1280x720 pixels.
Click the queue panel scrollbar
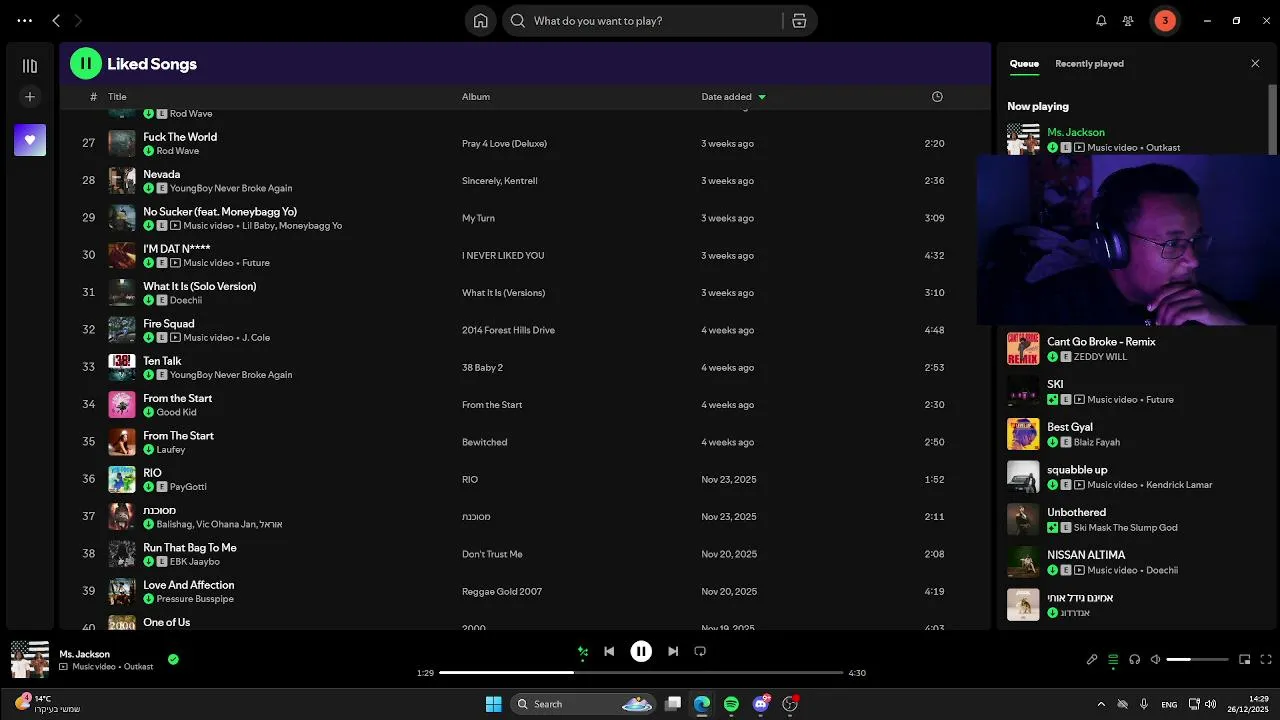[1273, 120]
